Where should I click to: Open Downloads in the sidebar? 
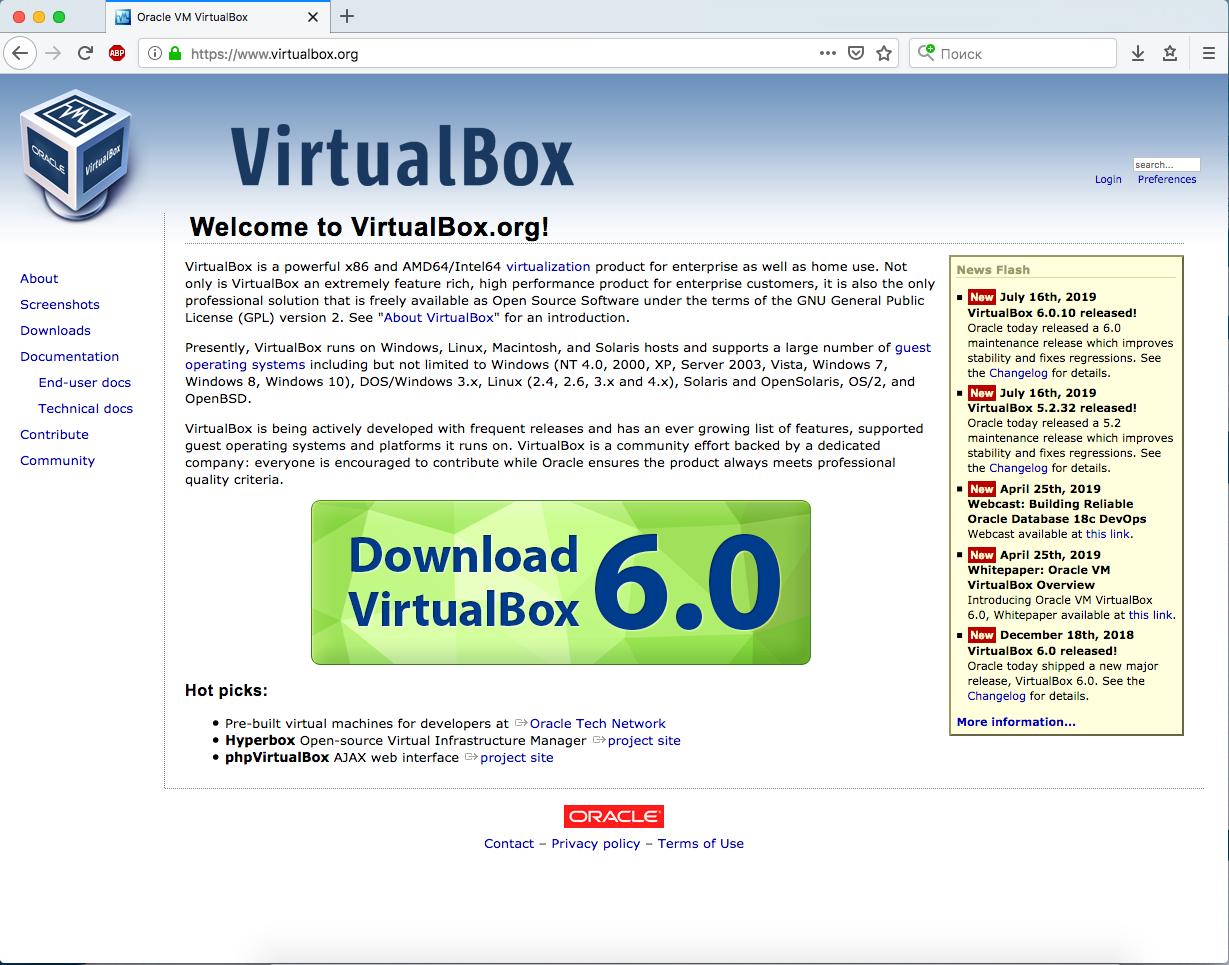point(55,330)
